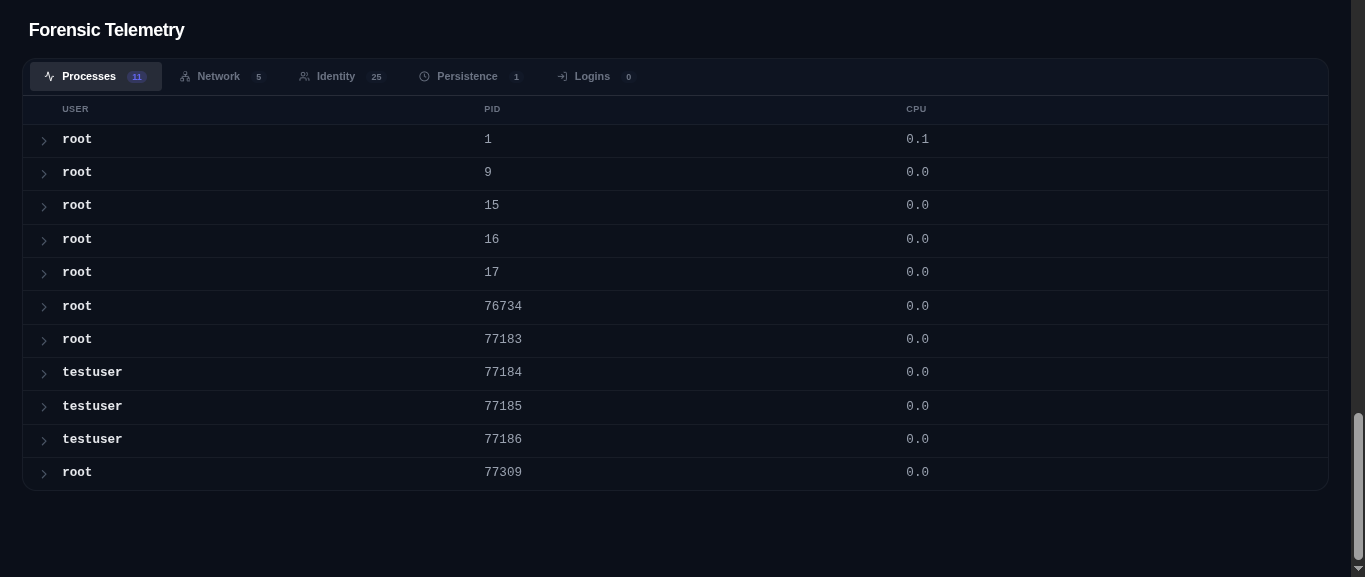Screen dimensions: 1365x577
Task: Click the scrollbar down arrow
Action: (1358, 569)
